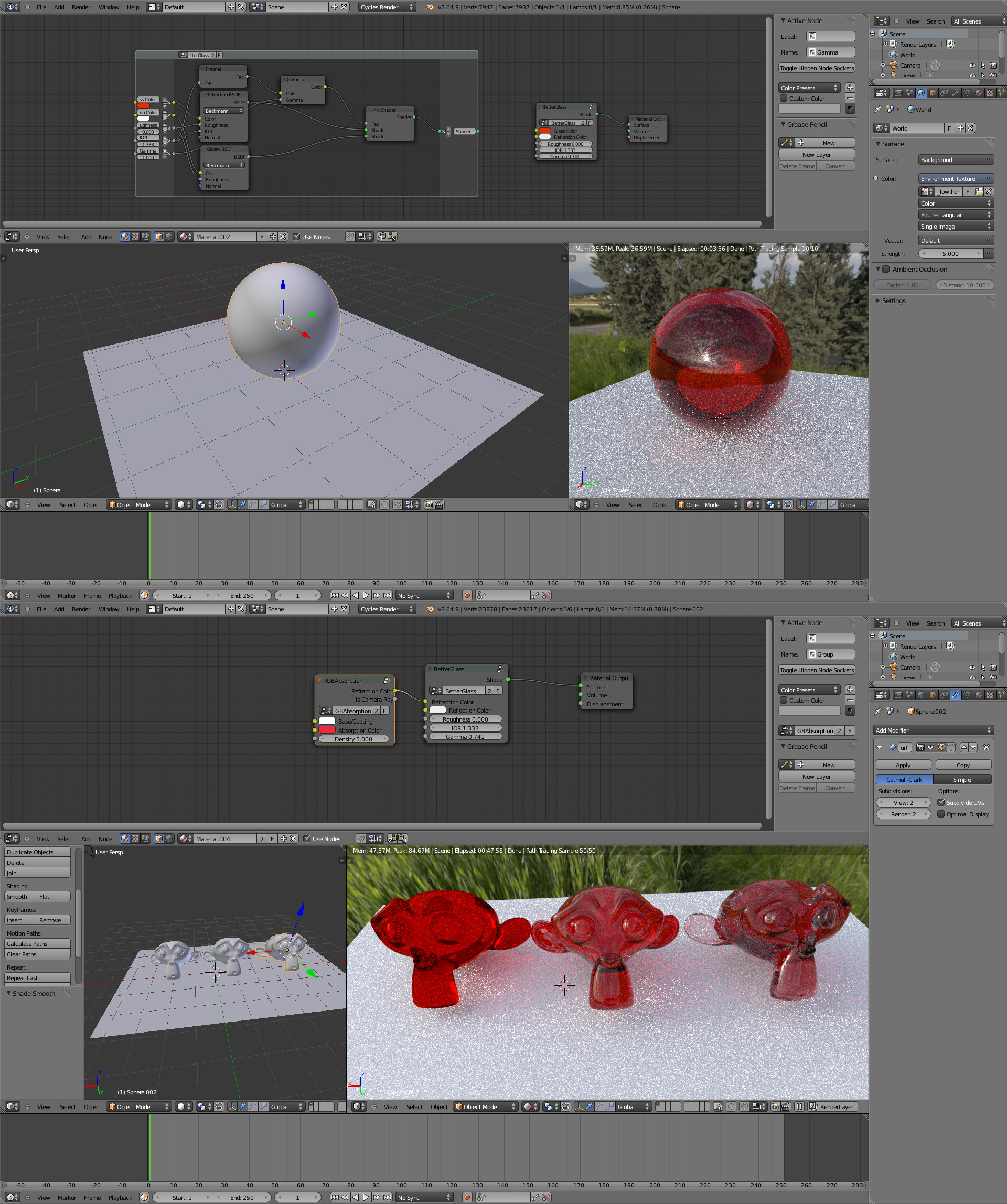Uncheck the Subdivide UVs option
This screenshot has height=1204, width=1007.
pos(941,802)
